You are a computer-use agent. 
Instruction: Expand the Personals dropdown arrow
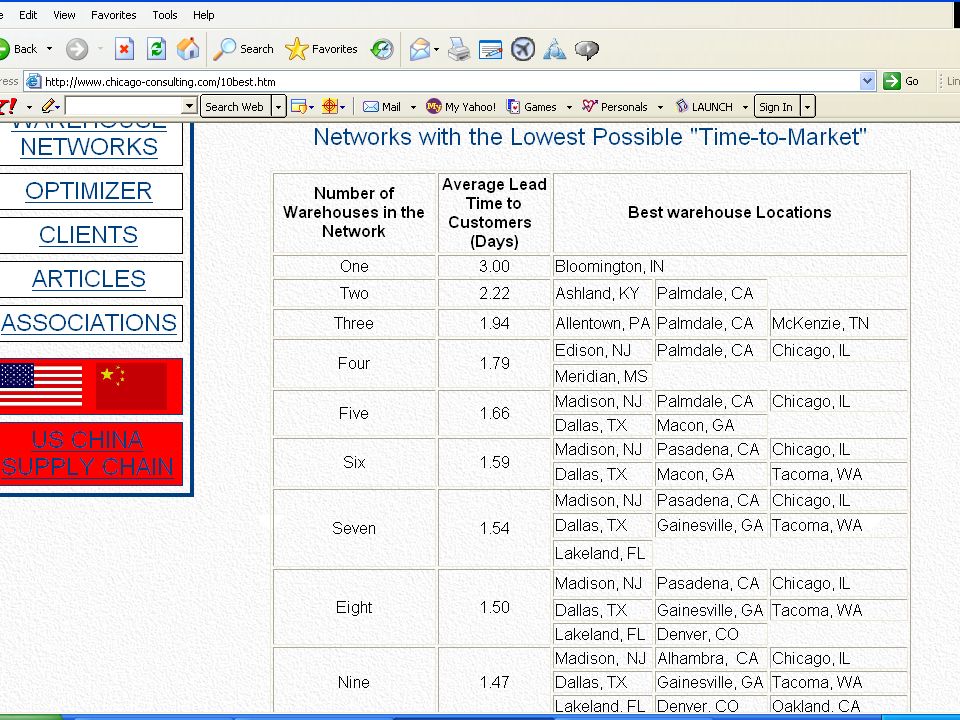pyautogui.click(x=660, y=107)
